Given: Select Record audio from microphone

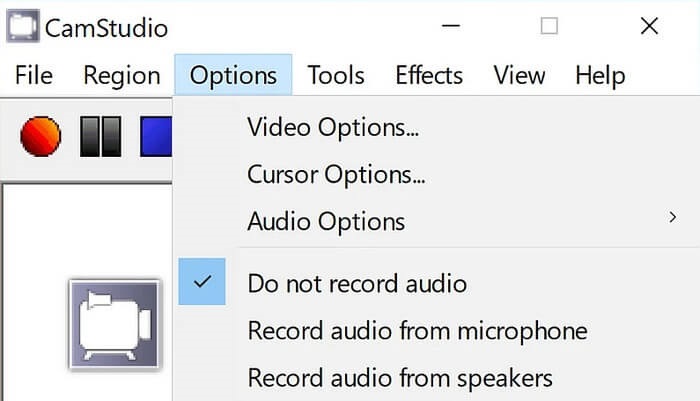Looking at the screenshot, I should [x=437, y=331].
